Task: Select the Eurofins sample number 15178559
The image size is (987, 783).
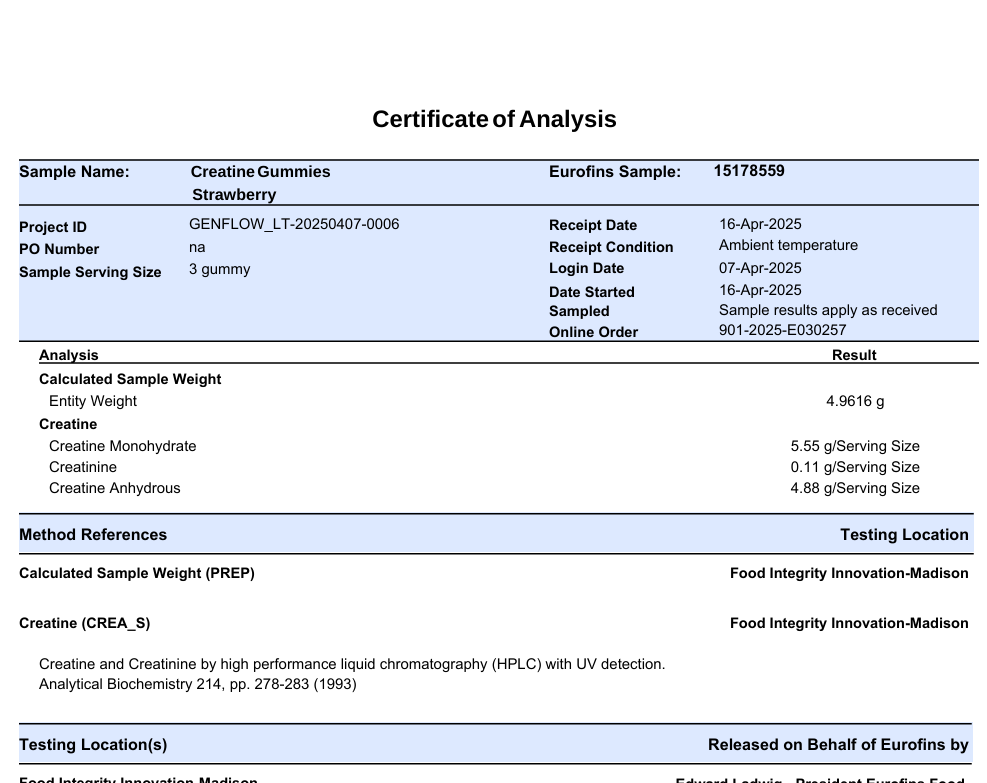Action: [x=749, y=171]
